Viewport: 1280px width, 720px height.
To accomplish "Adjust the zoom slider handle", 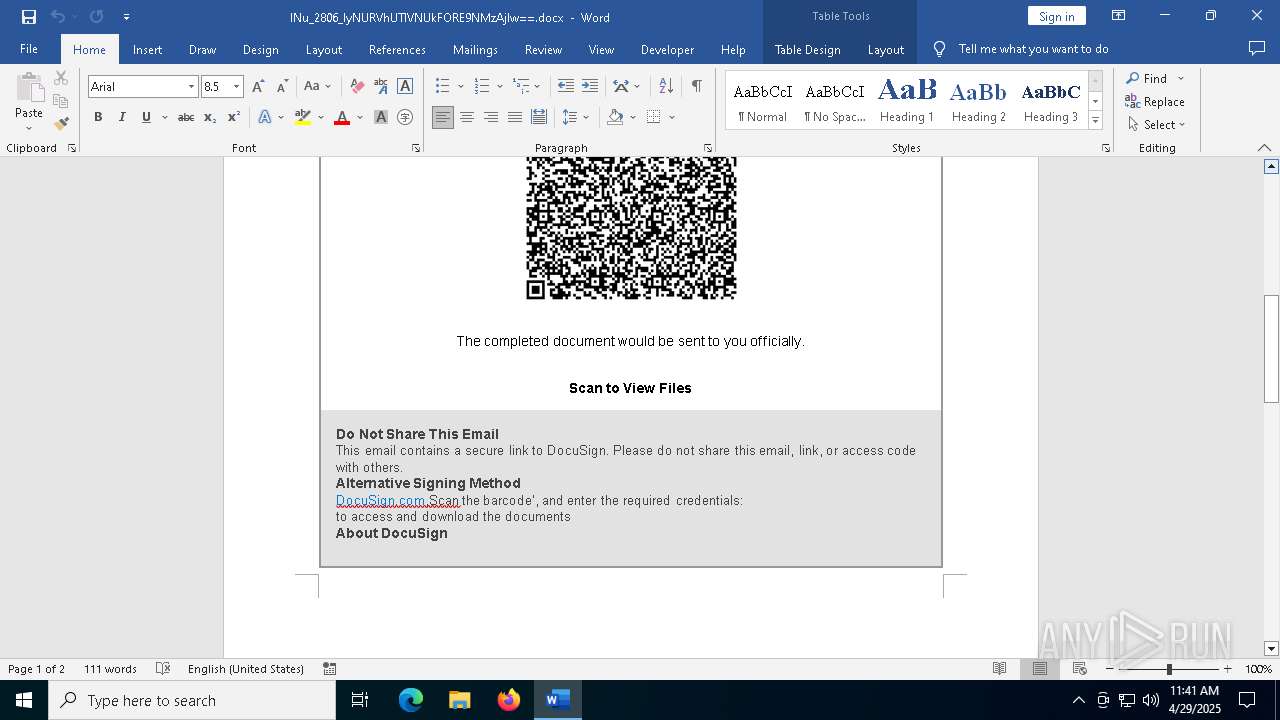I will point(1169,669).
